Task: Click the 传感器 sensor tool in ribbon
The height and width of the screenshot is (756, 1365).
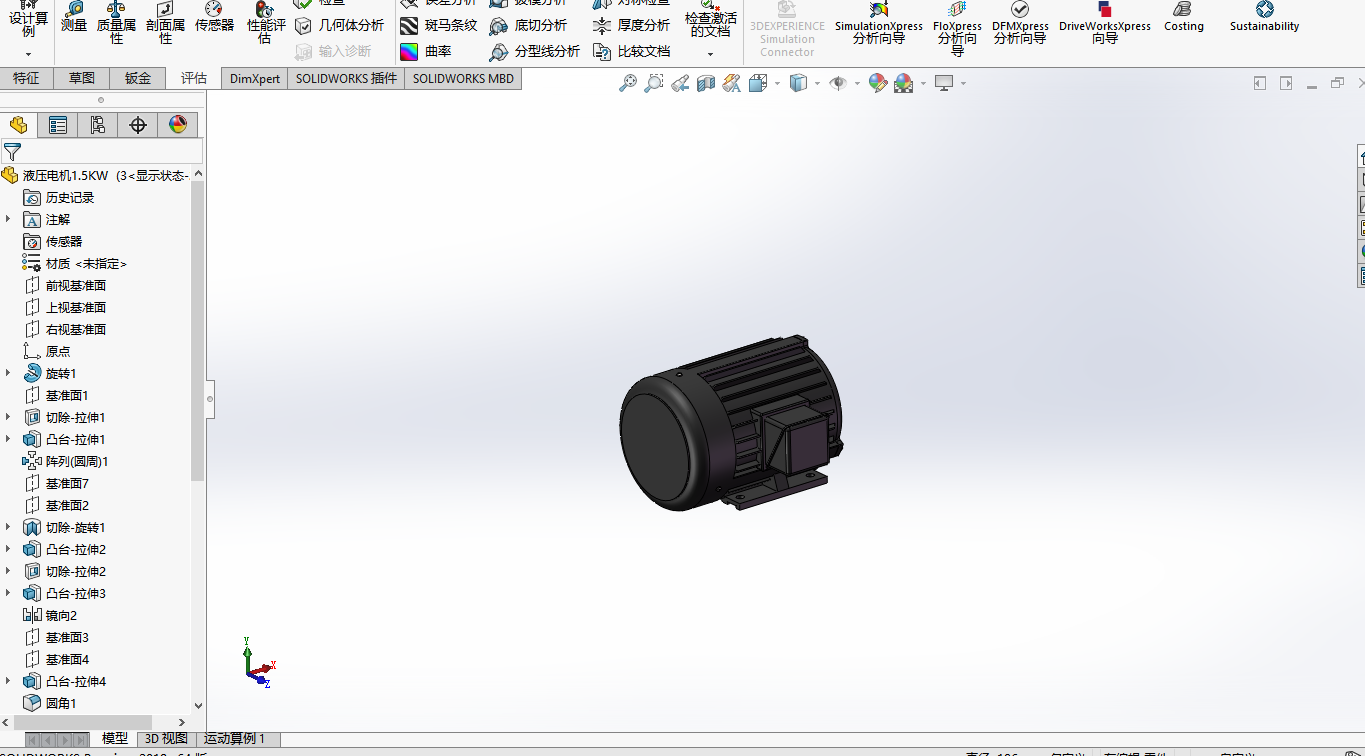Action: [214, 18]
